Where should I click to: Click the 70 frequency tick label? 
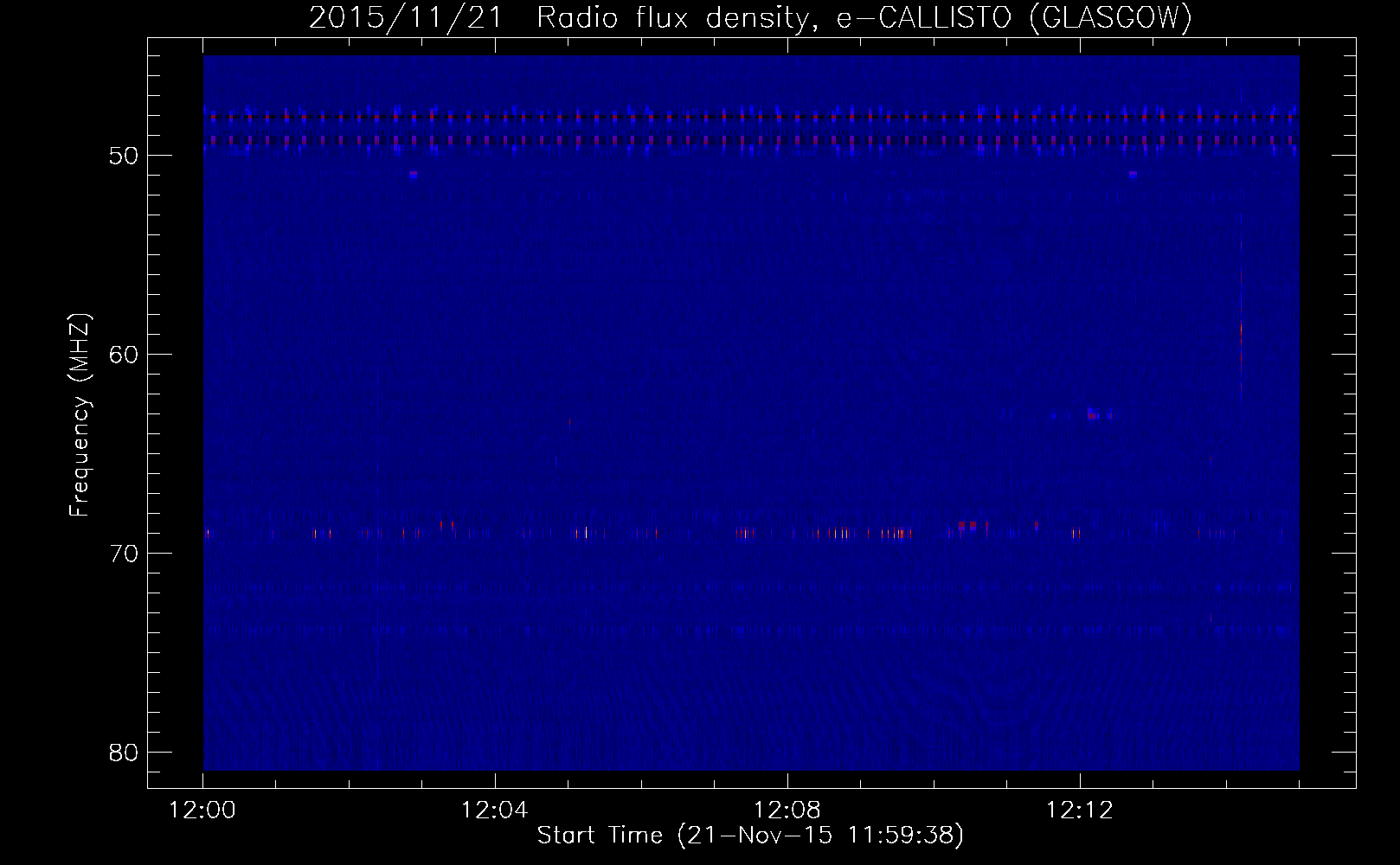click(125, 554)
